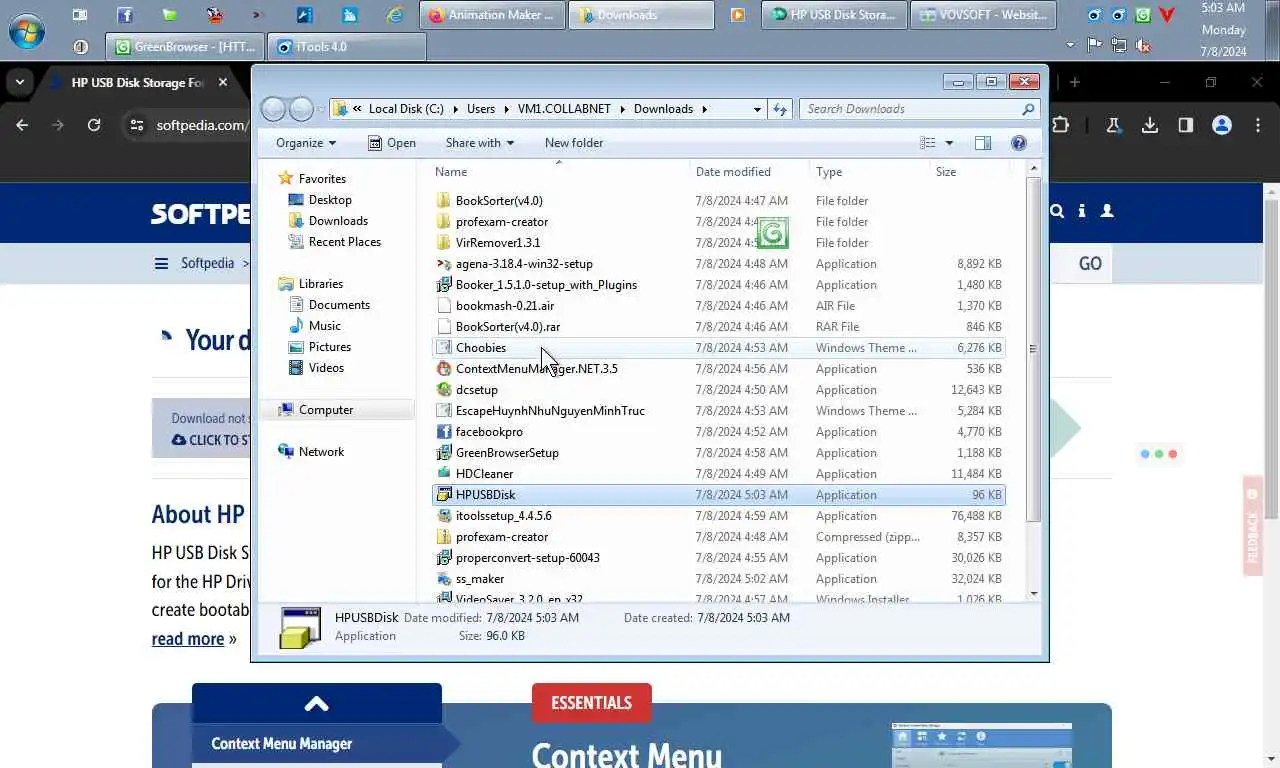Click the red ESSENTIALS badge
The image size is (1280, 768).
591,702
